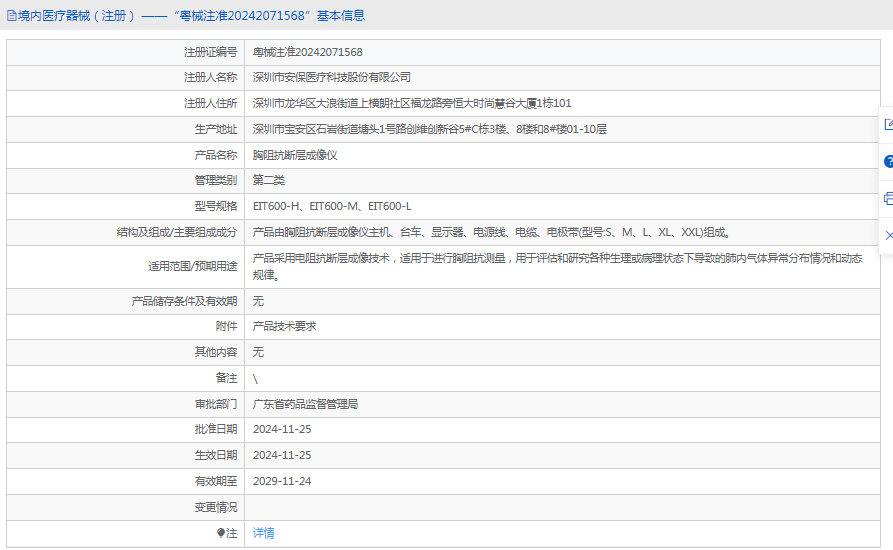Screen dimensions: 893x550
Task: Close the floating side toolbar with X icon
Action: click(x=889, y=235)
